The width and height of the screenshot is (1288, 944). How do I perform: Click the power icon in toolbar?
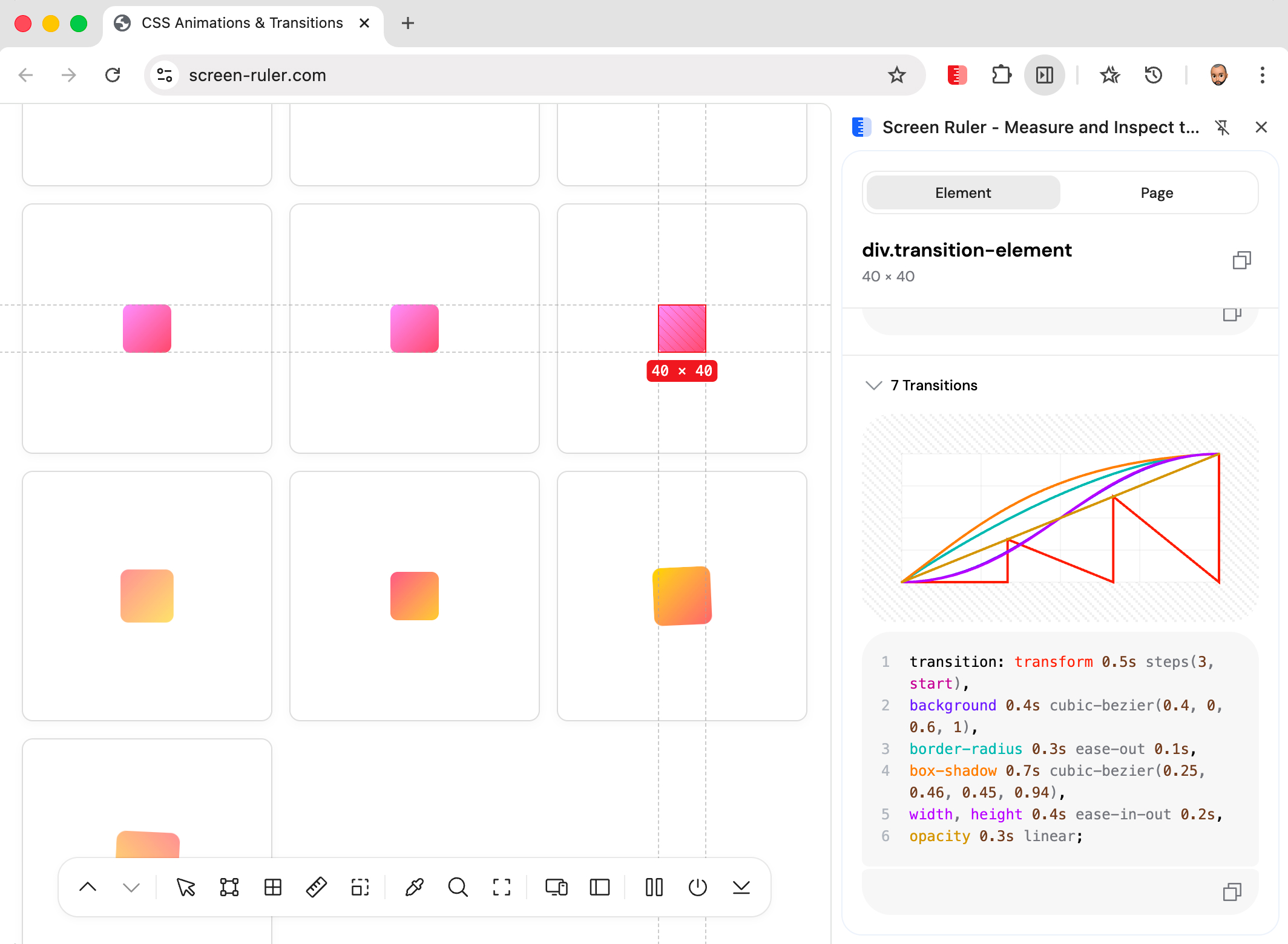point(698,887)
